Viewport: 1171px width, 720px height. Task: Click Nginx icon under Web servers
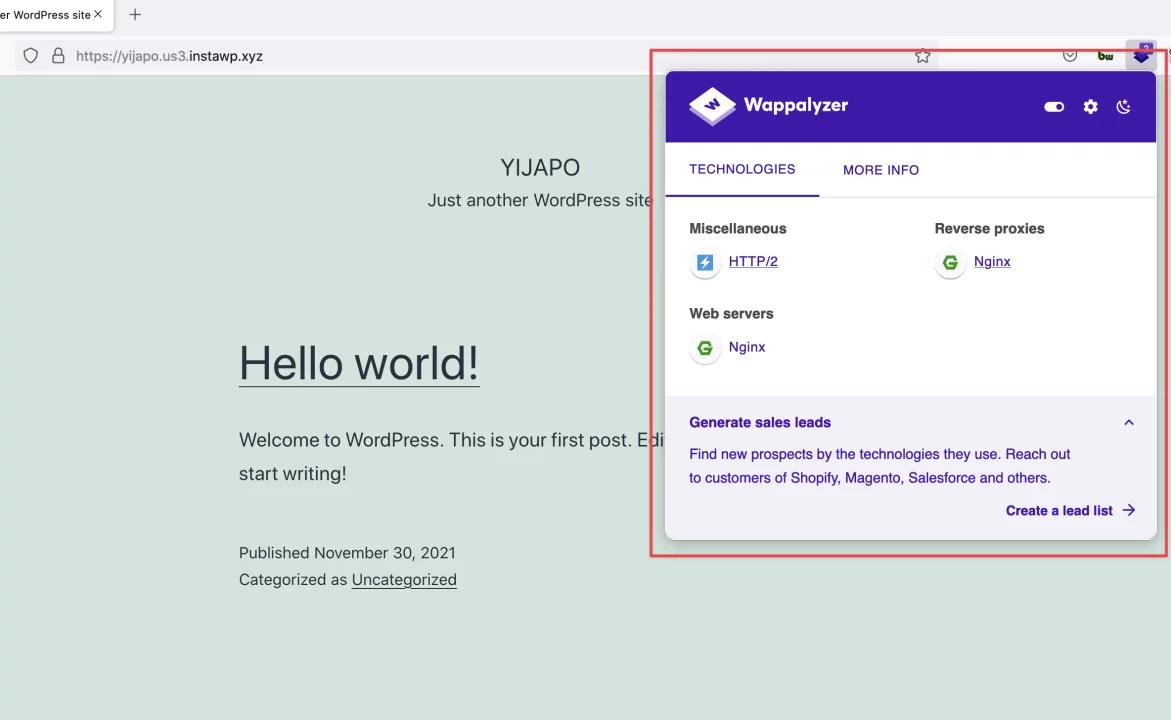[x=705, y=348]
